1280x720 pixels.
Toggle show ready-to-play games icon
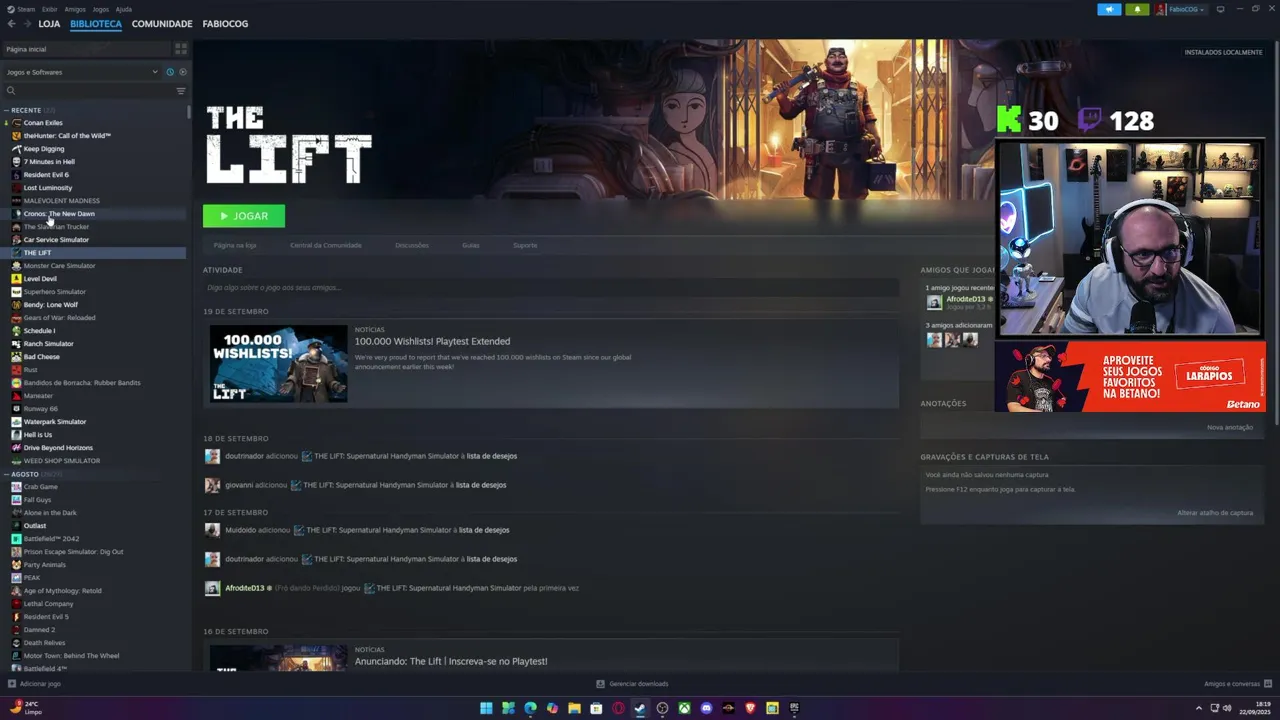tap(182, 72)
